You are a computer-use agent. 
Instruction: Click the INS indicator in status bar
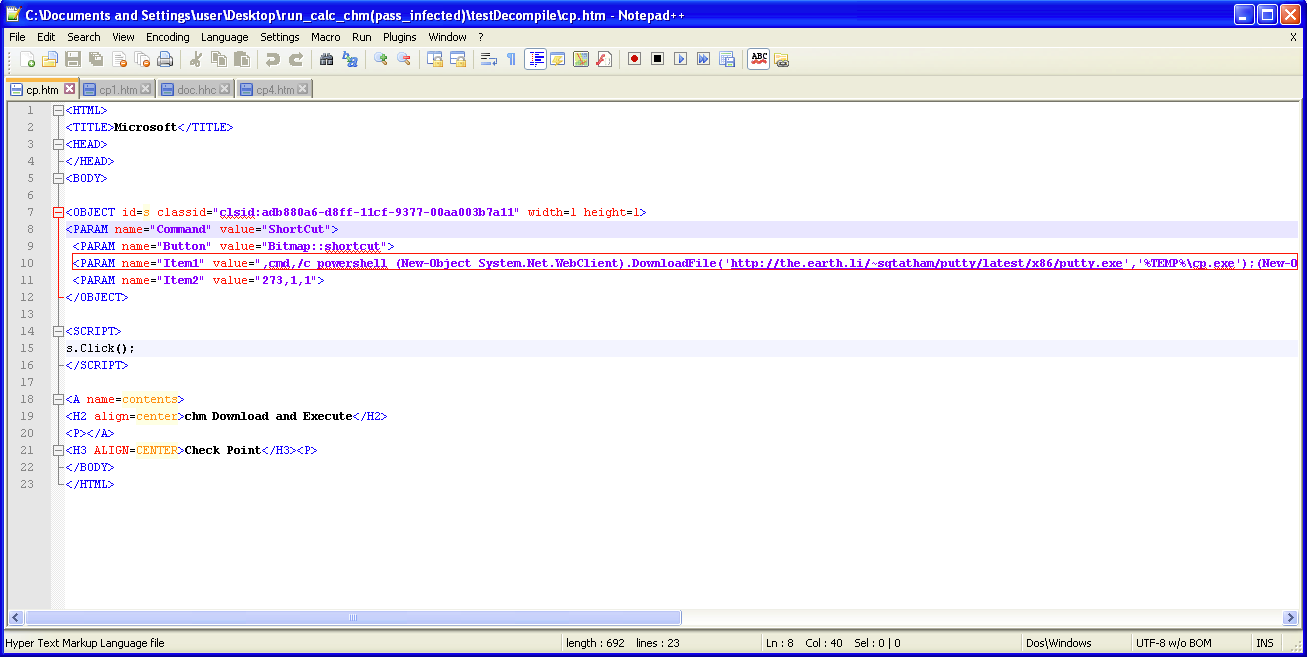1265,643
